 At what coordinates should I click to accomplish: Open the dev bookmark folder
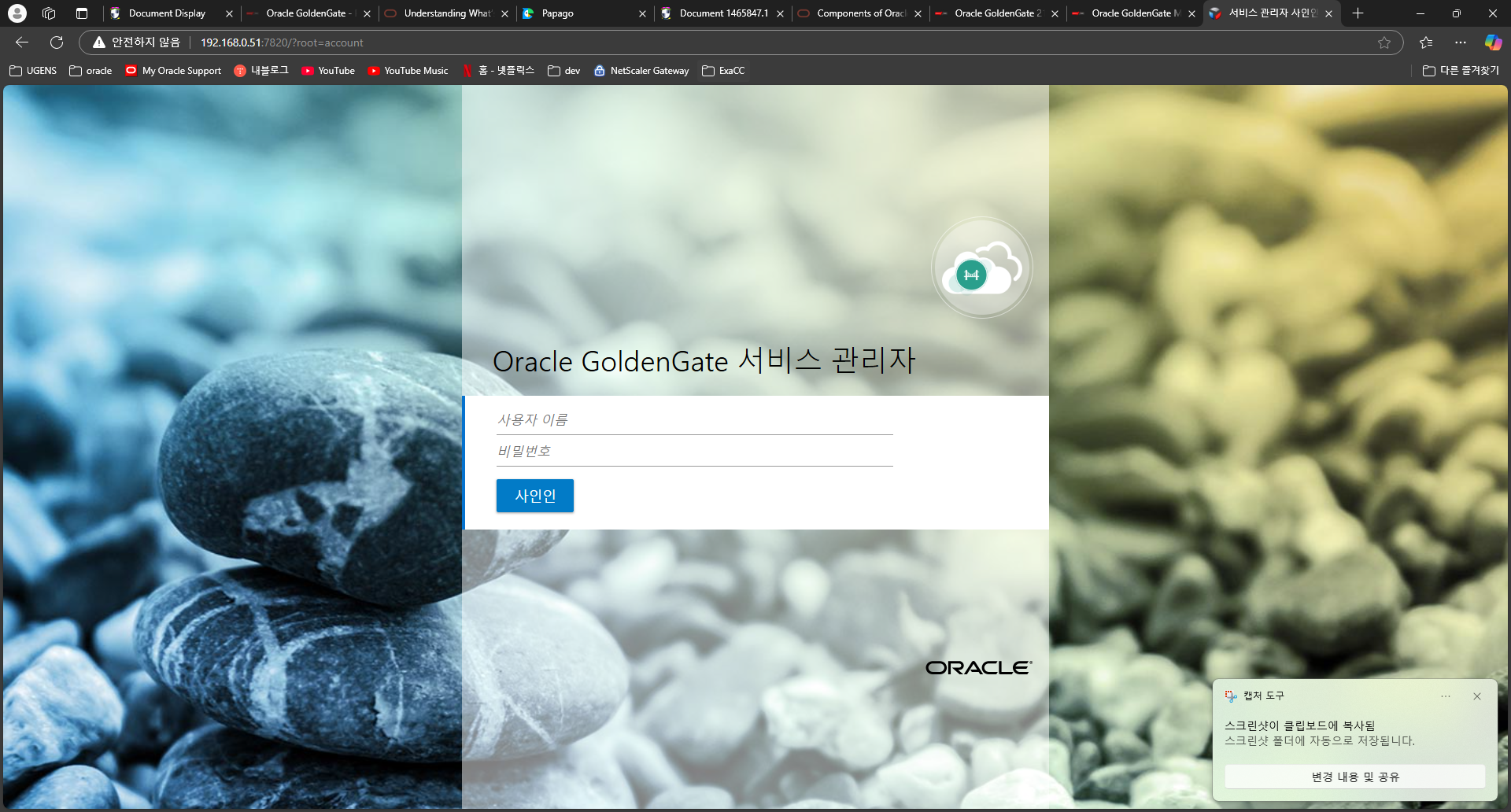(564, 71)
